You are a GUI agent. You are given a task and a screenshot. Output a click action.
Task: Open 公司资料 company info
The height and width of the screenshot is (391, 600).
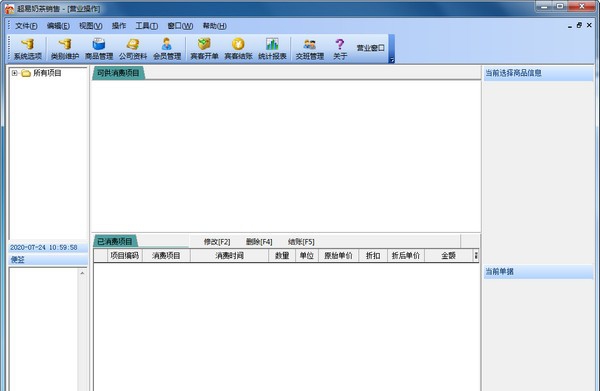[133, 49]
